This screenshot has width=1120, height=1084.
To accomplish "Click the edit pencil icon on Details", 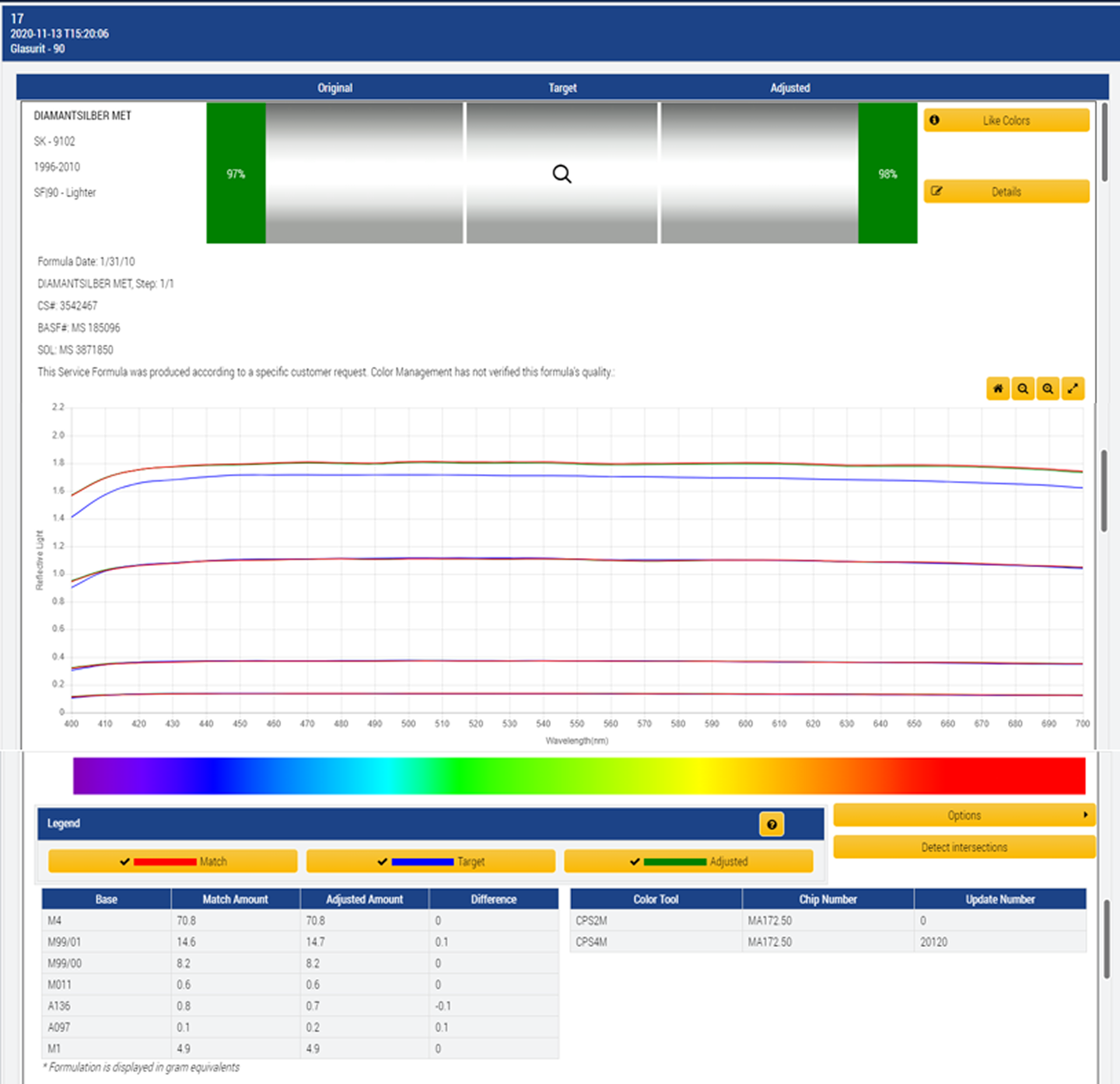I will coord(936,191).
